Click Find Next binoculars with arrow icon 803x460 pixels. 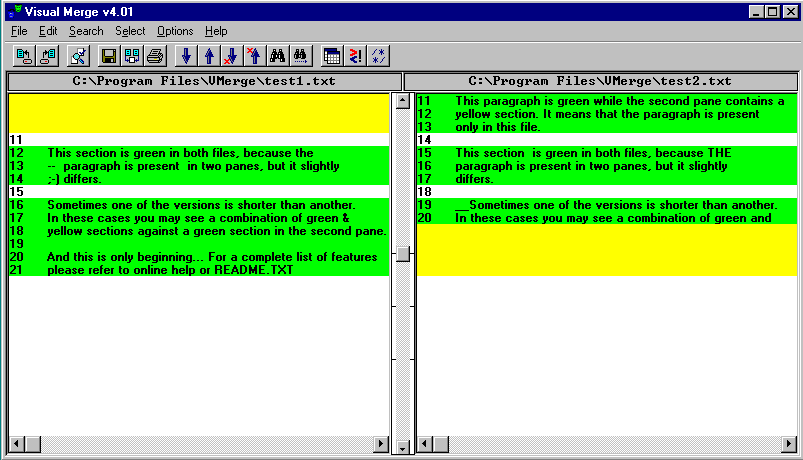pyautogui.click(x=301, y=56)
